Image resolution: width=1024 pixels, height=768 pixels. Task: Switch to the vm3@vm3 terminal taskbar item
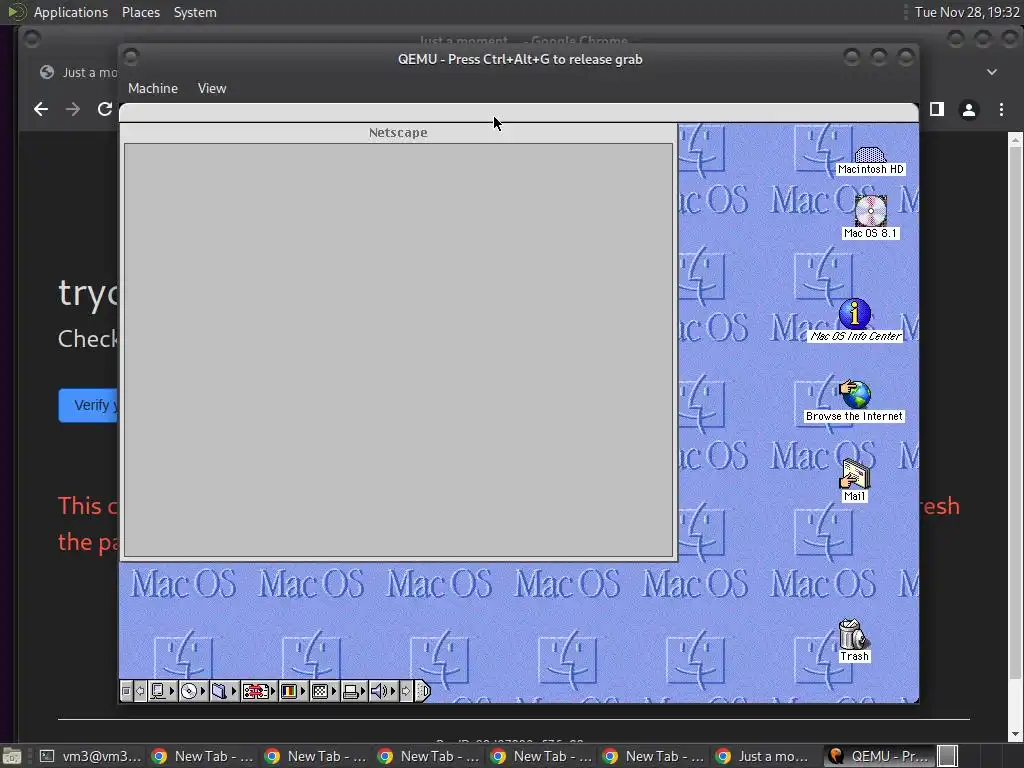coord(89,756)
